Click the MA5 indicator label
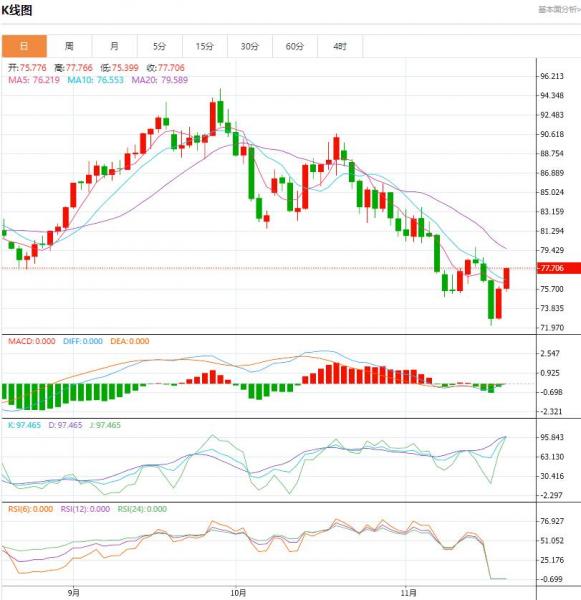Viewport: 581px width, 600px height. [34, 80]
